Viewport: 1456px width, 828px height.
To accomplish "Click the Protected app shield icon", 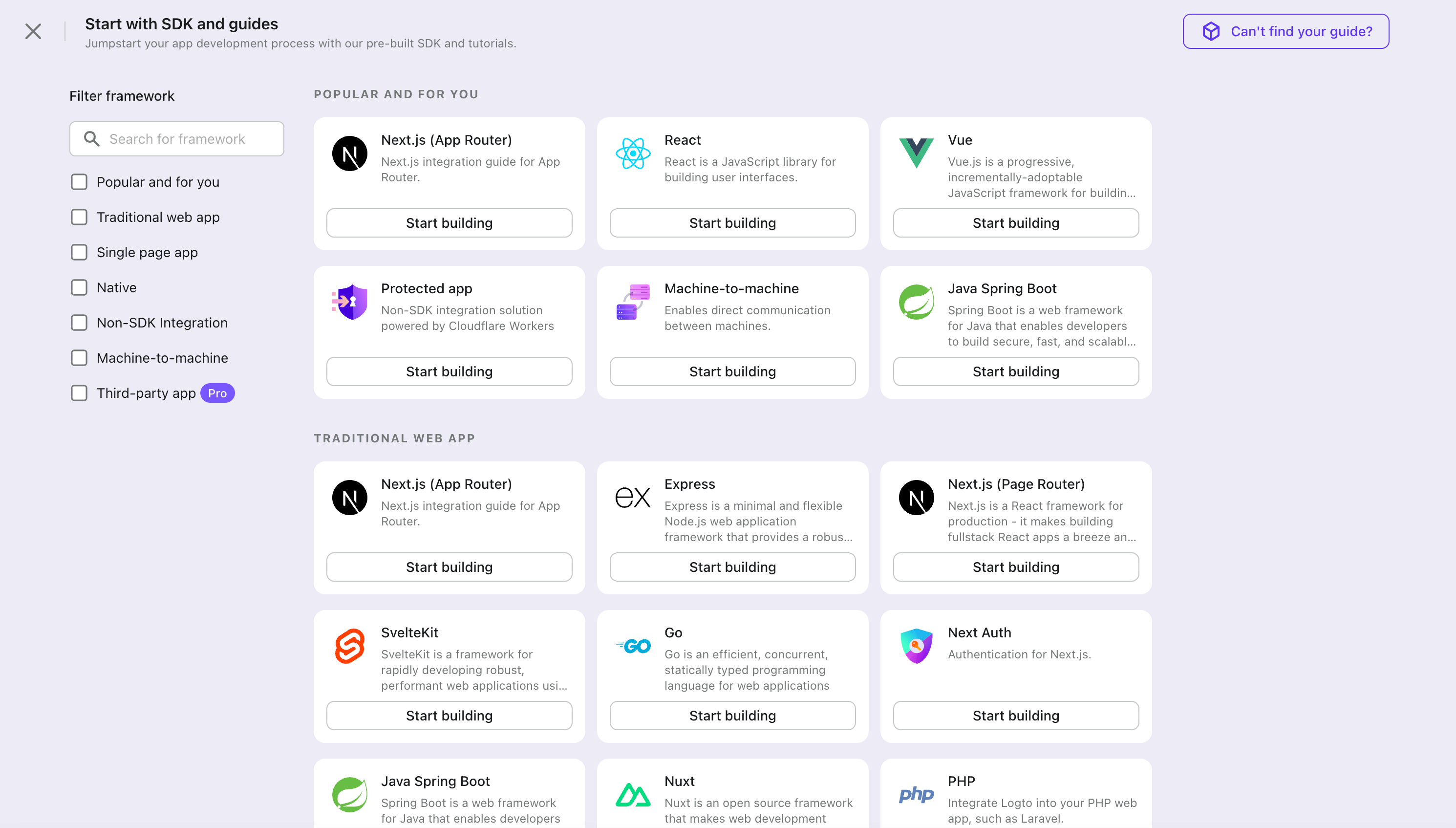I will [x=349, y=302].
